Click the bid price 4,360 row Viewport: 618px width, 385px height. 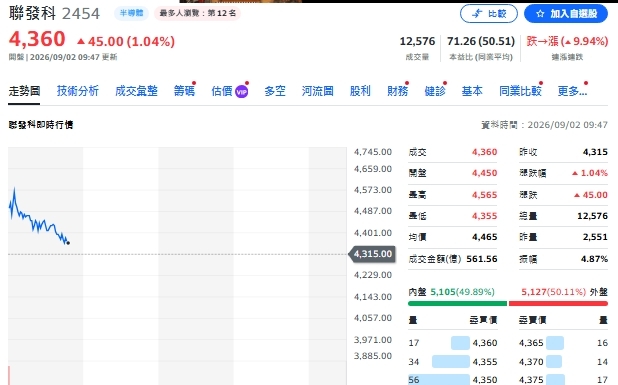click(x=452, y=343)
